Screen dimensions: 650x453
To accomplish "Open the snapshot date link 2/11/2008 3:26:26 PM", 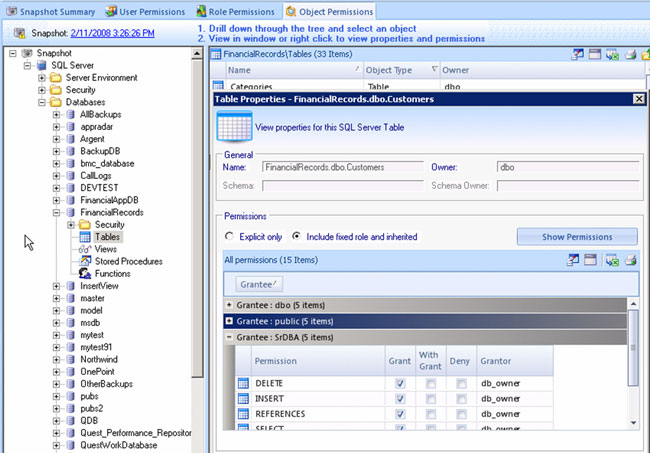I will [112, 33].
